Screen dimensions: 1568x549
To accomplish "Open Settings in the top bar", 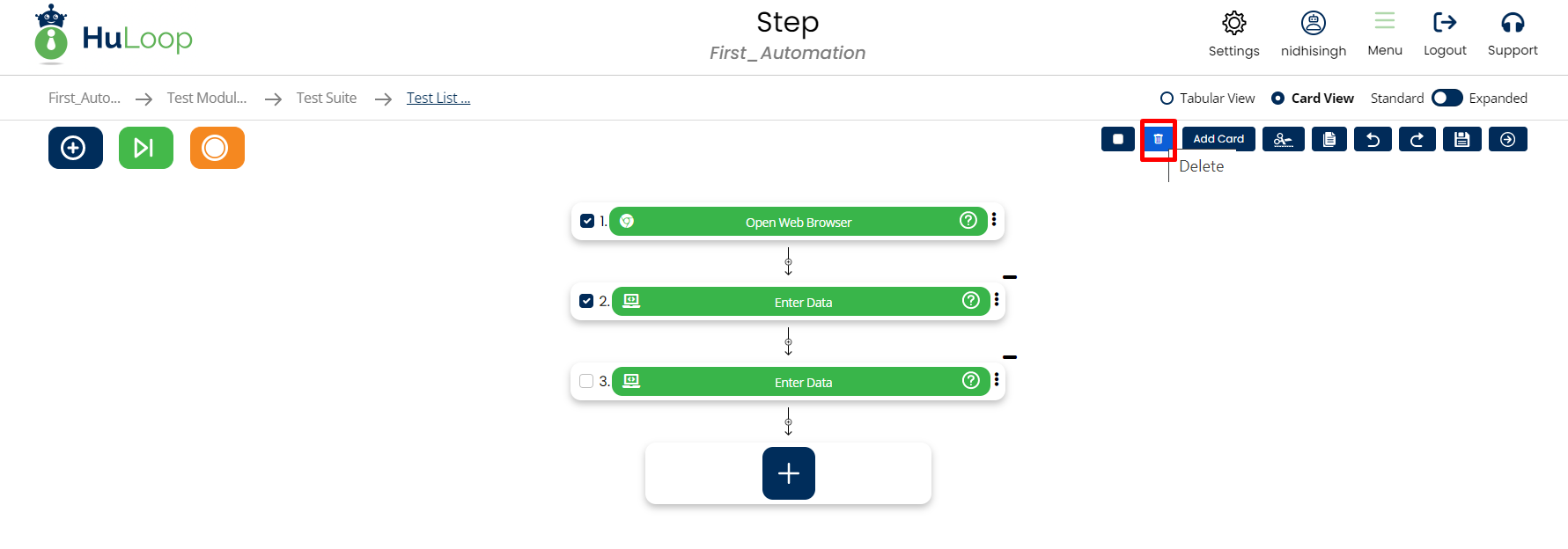I will 1233,24.
